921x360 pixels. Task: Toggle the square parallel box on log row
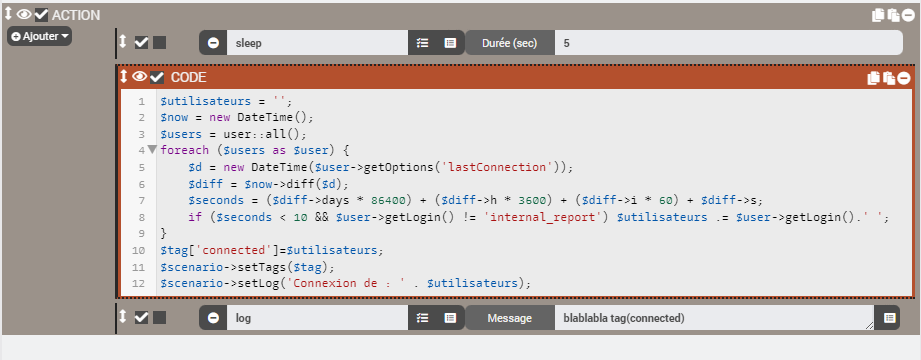click(x=160, y=318)
